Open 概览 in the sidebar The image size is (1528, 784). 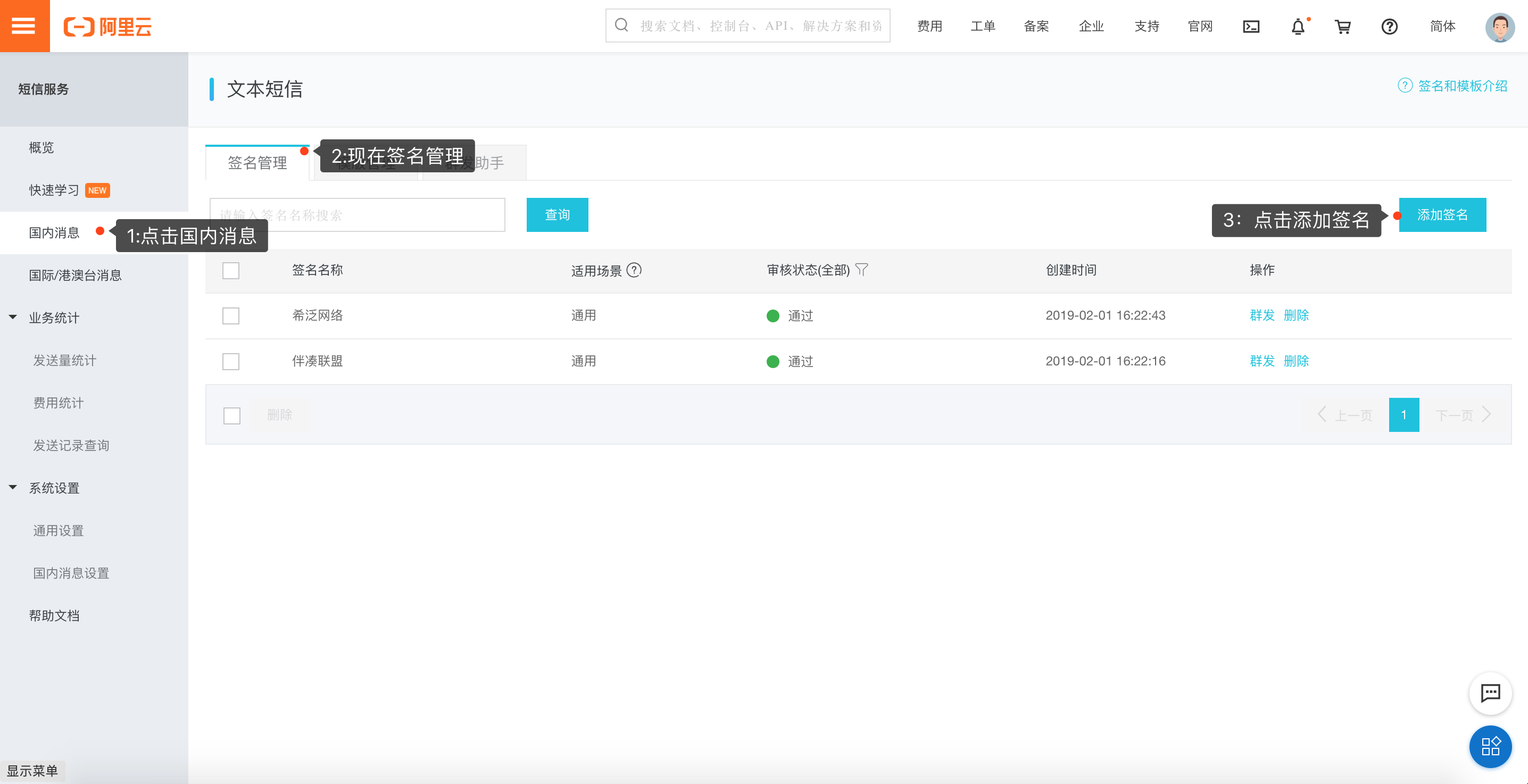pos(41,148)
